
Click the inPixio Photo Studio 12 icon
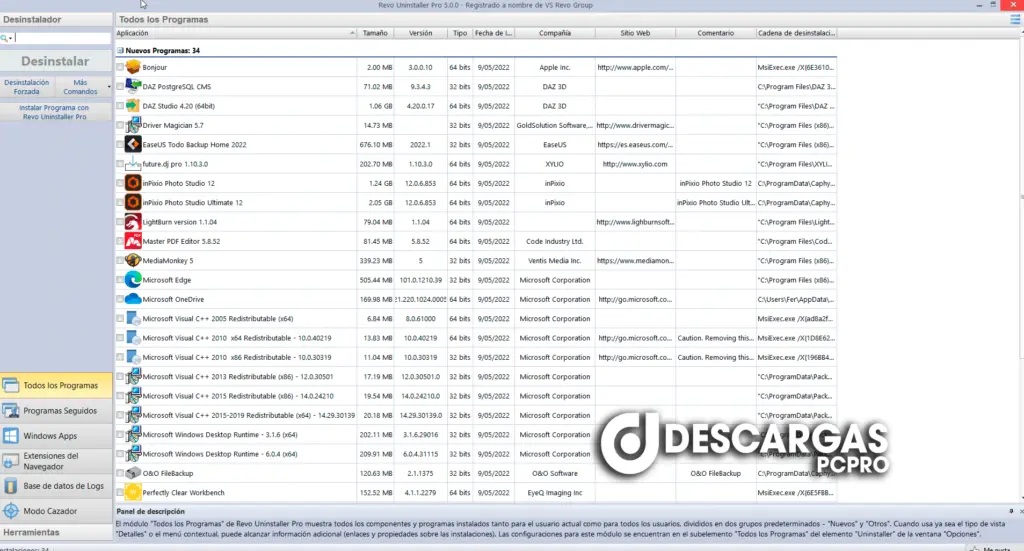(x=133, y=183)
